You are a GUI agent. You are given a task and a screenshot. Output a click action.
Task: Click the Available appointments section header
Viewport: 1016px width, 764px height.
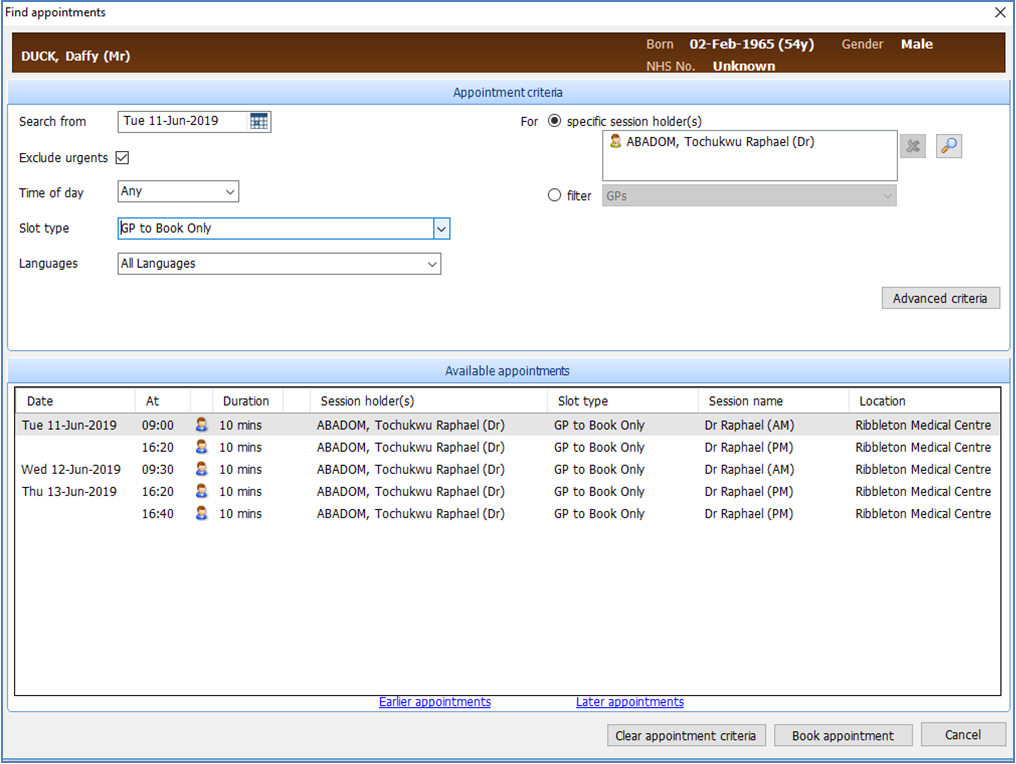pos(508,371)
